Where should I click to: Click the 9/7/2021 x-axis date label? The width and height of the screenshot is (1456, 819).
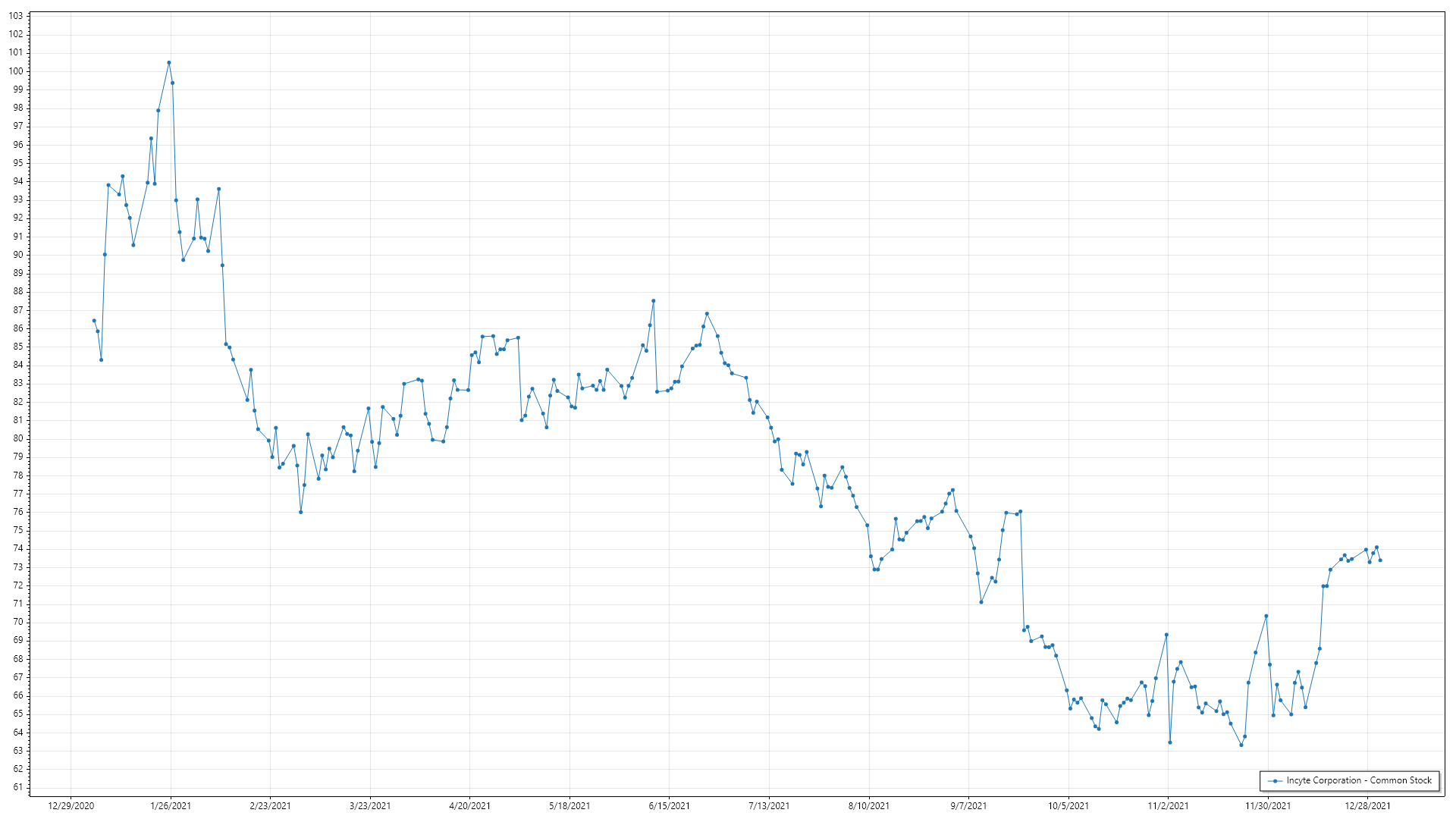click(x=968, y=805)
